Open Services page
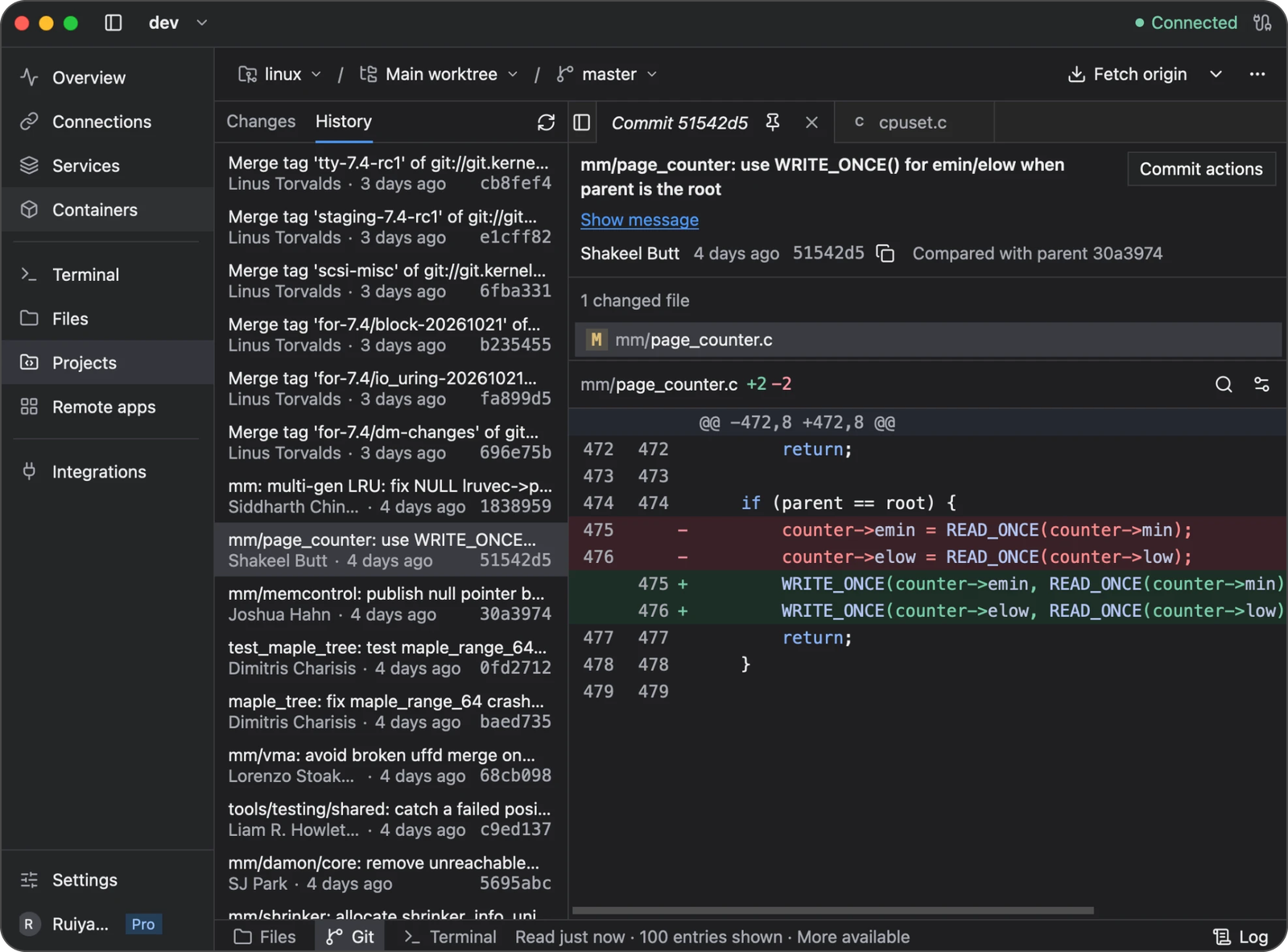 click(x=108, y=166)
